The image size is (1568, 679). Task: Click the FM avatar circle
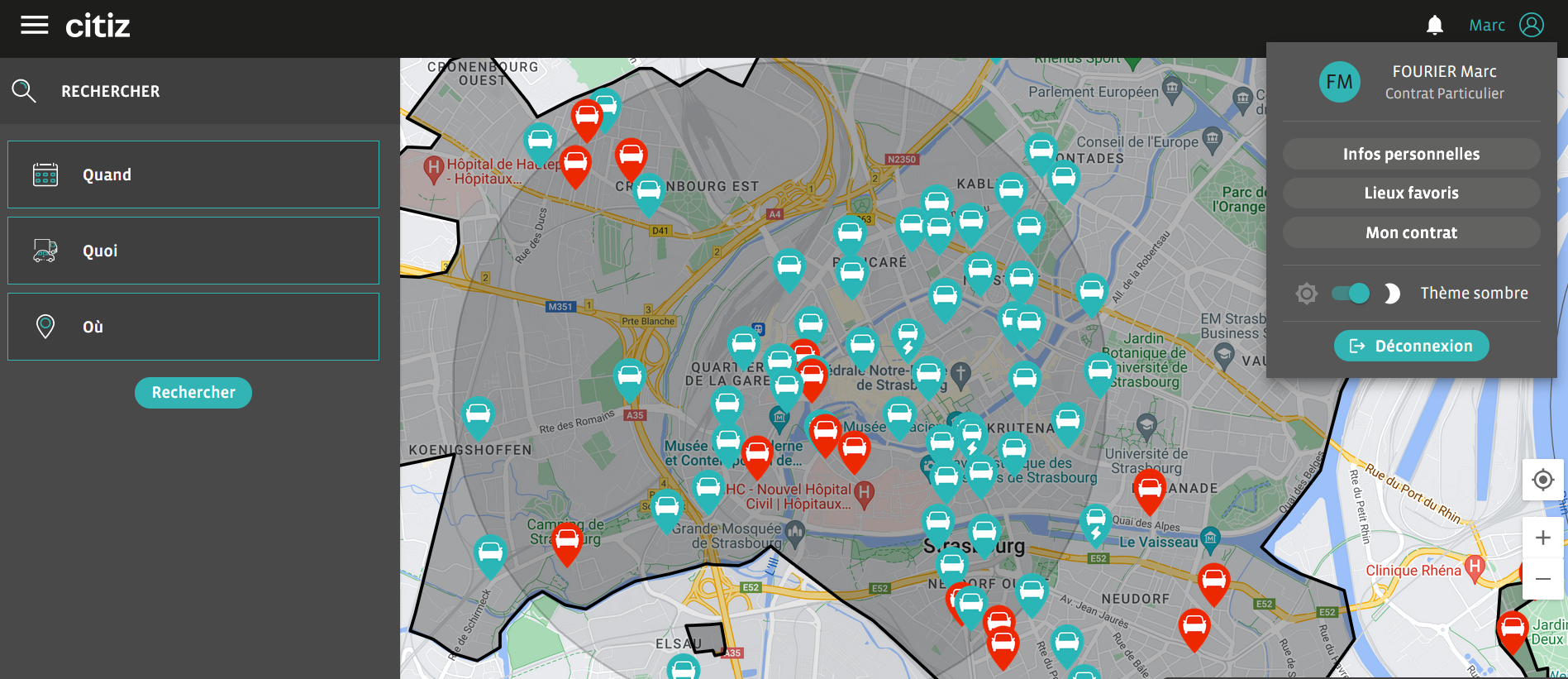(1340, 82)
